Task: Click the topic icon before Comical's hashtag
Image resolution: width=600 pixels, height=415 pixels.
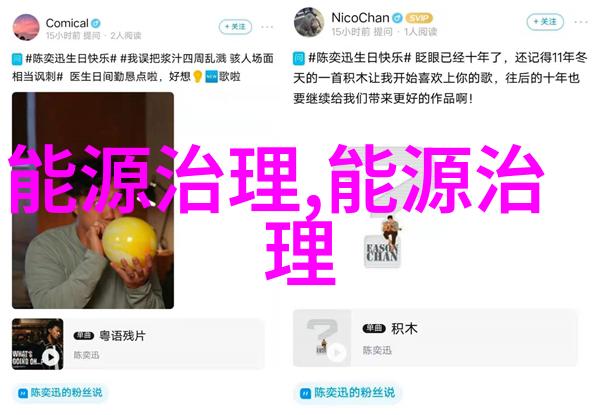Action: [x=17, y=59]
